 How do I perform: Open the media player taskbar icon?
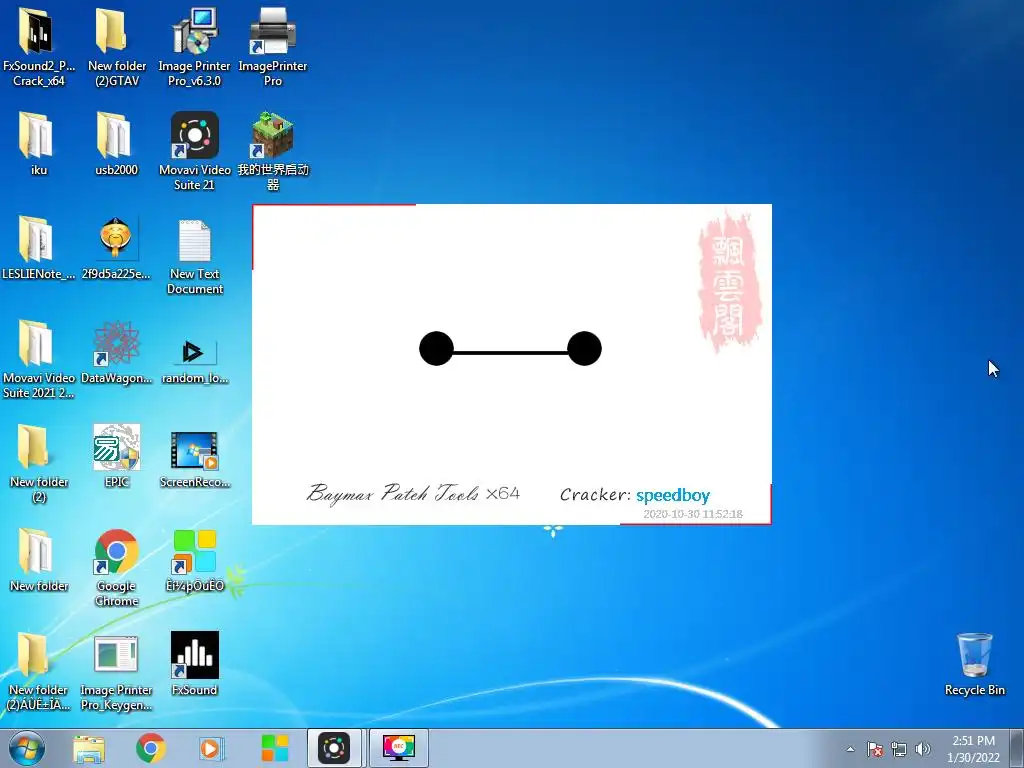pyautogui.click(x=211, y=748)
